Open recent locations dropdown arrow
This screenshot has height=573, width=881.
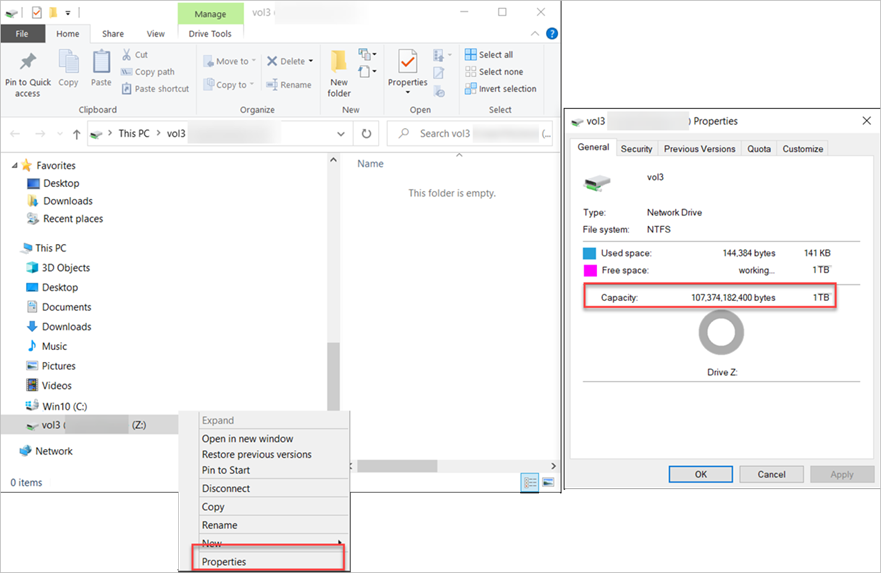pyautogui.click(x=60, y=134)
